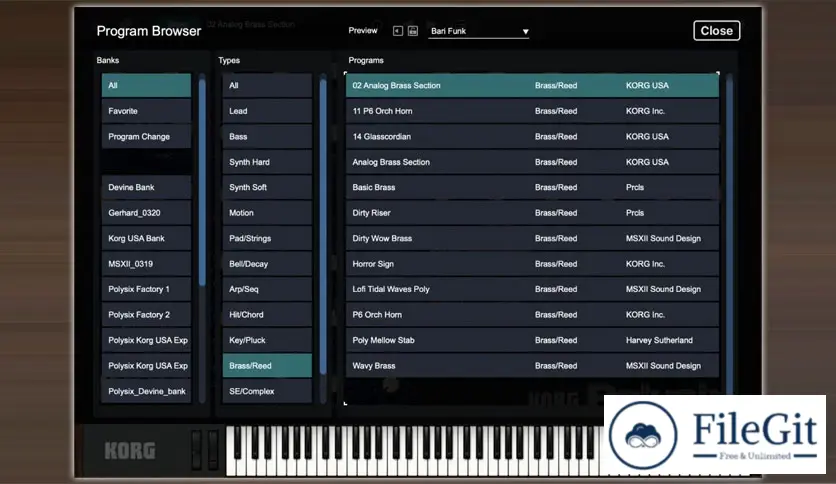Load the Wavy Brass program
This screenshot has height=484, width=836.
532,366
